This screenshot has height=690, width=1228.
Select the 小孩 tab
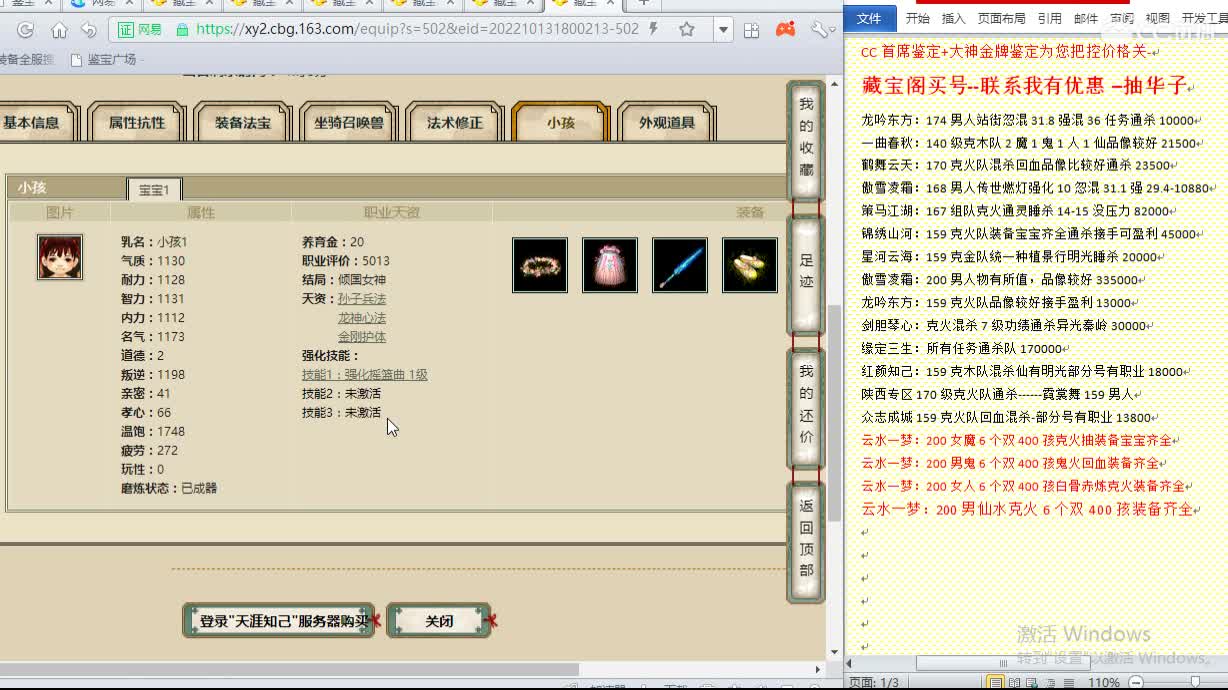560,123
